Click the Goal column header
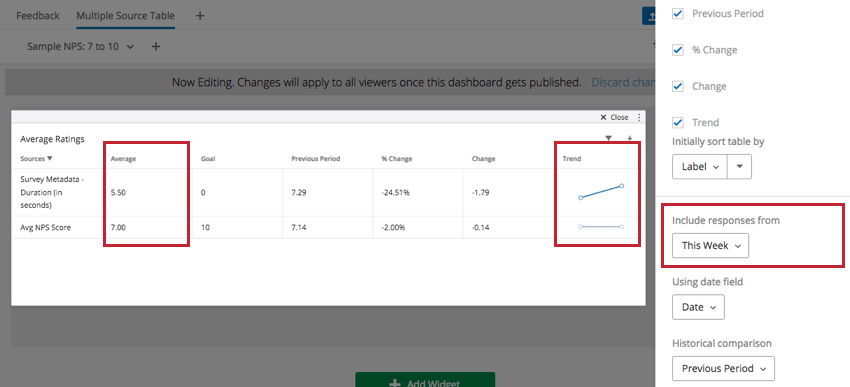 pyautogui.click(x=208, y=159)
